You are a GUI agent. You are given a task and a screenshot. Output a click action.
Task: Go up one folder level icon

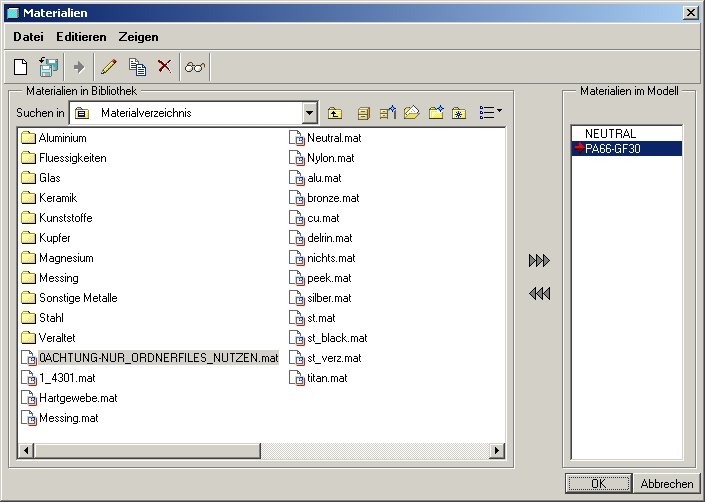click(x=335, y=113)
